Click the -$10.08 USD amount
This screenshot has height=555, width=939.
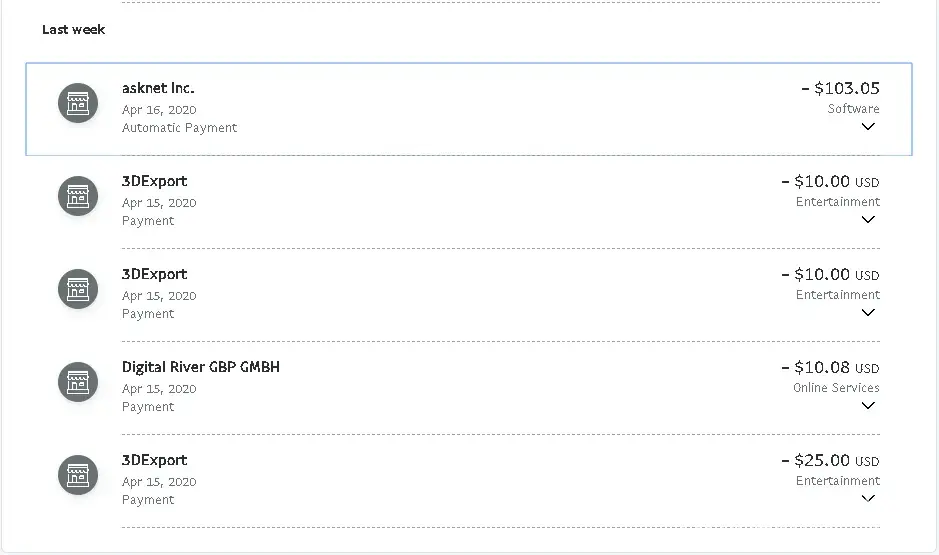[830, 367]
